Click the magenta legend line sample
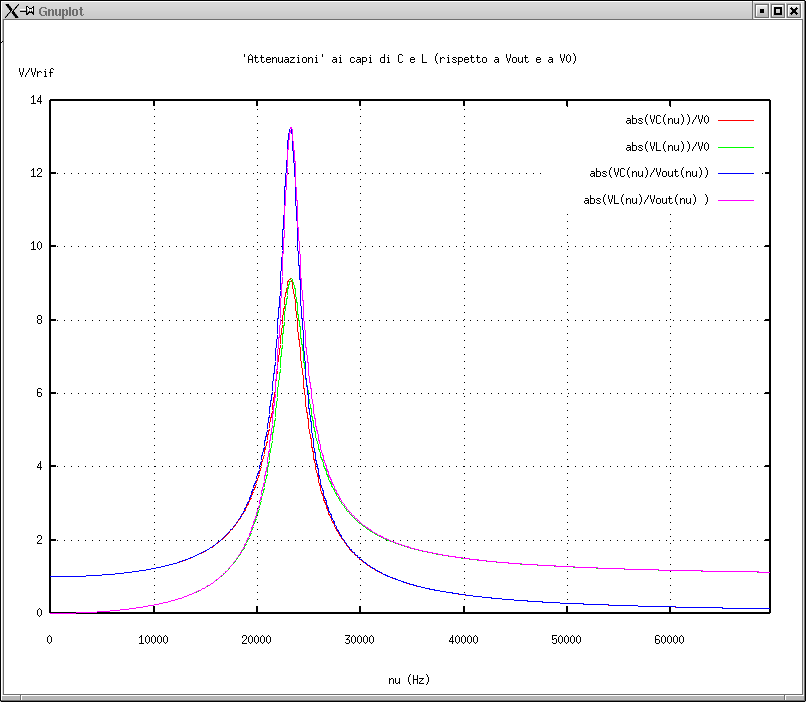Viewport: 806px width, 702px height. pos(735,200)
